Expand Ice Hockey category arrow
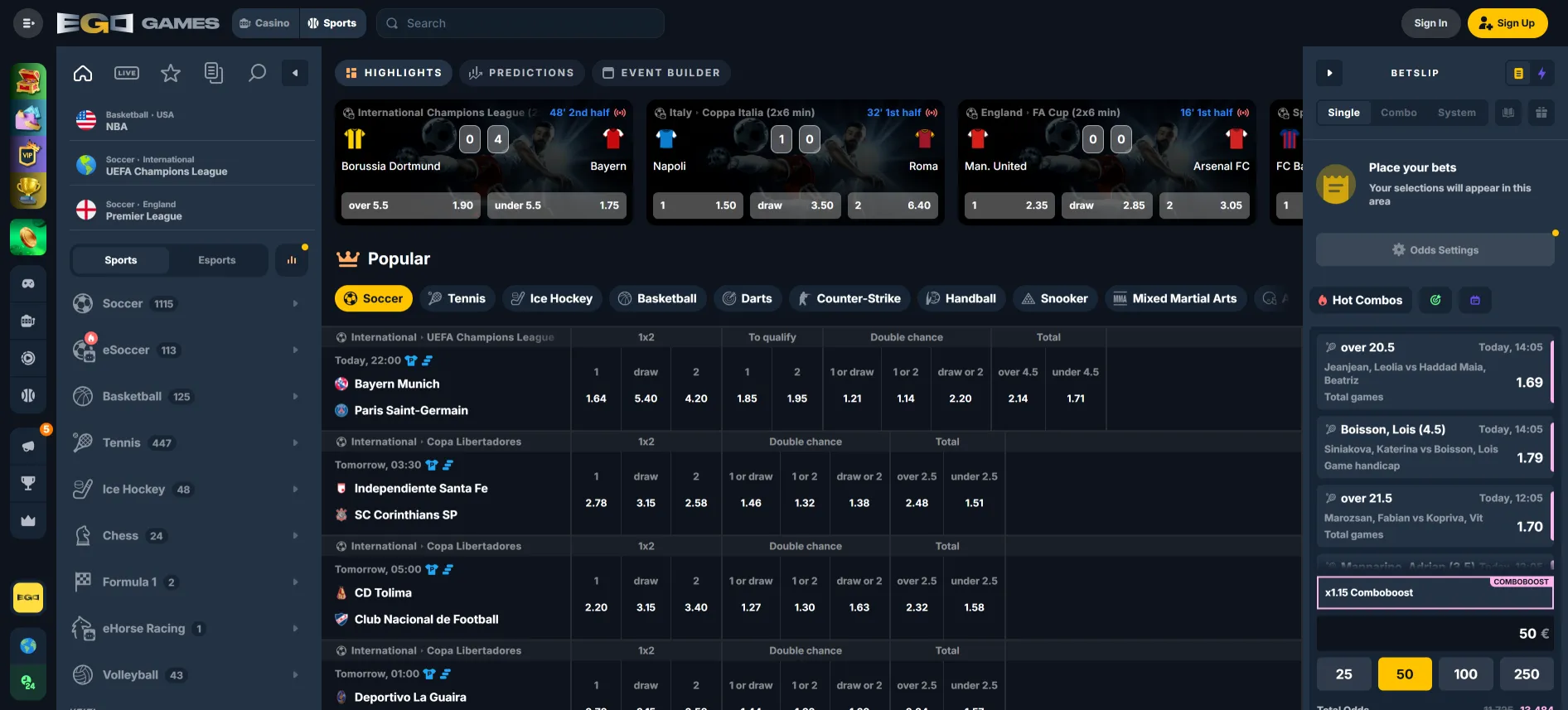Viewport: 1568px width, 710px height. [x=295, y=490]
